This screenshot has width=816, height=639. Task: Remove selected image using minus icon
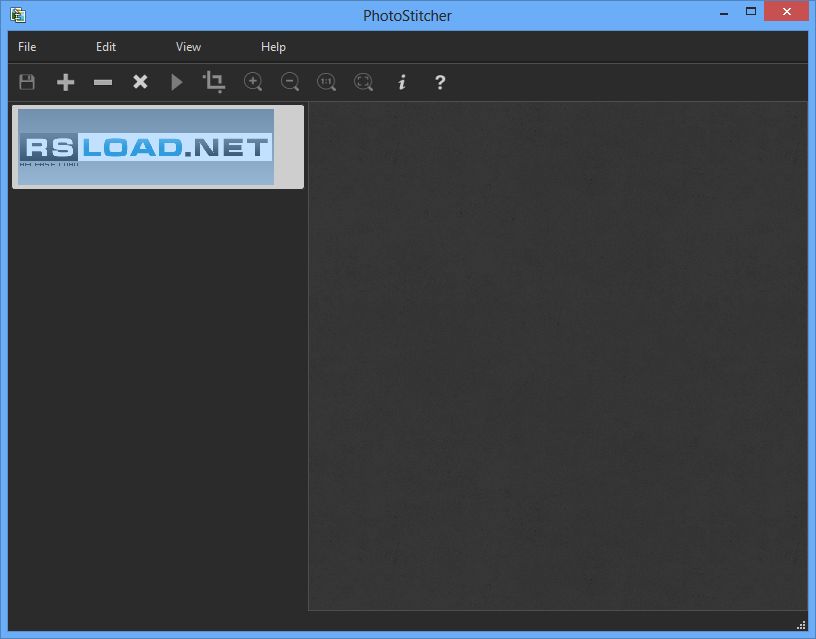coord(102,82)
